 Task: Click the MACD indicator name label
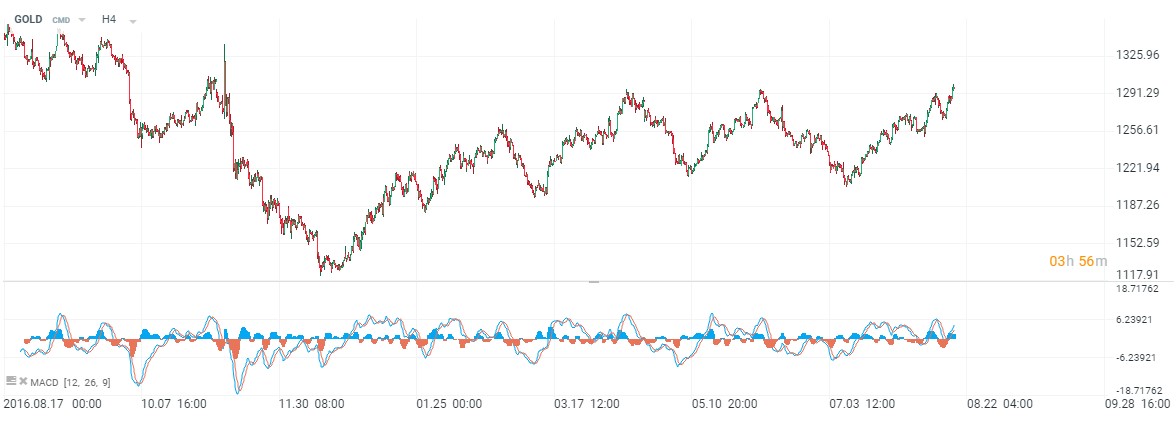pyautogui.click(x=44, y=382)
